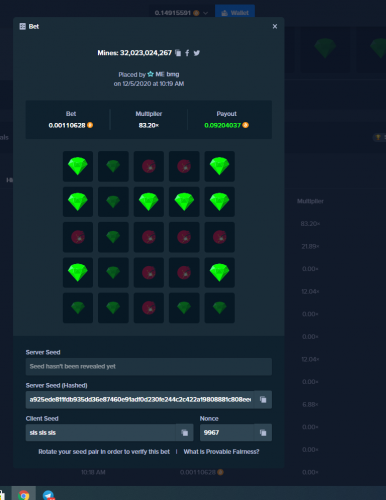Click the Nonce field
Image resolution: width=386 pixels, height=500 pixels.
click(227, 433)
